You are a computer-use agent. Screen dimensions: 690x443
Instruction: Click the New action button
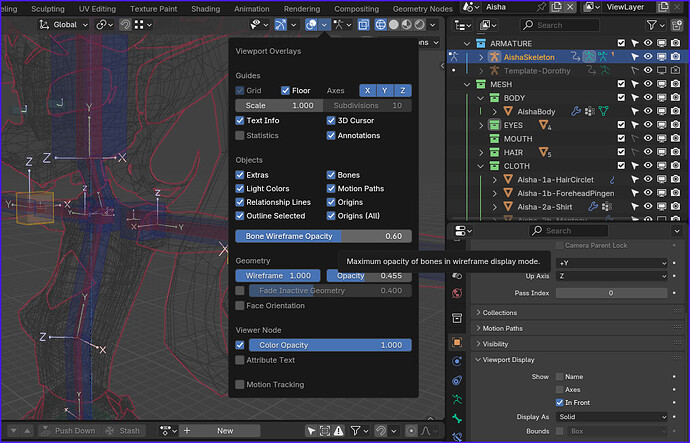(225, 431)
